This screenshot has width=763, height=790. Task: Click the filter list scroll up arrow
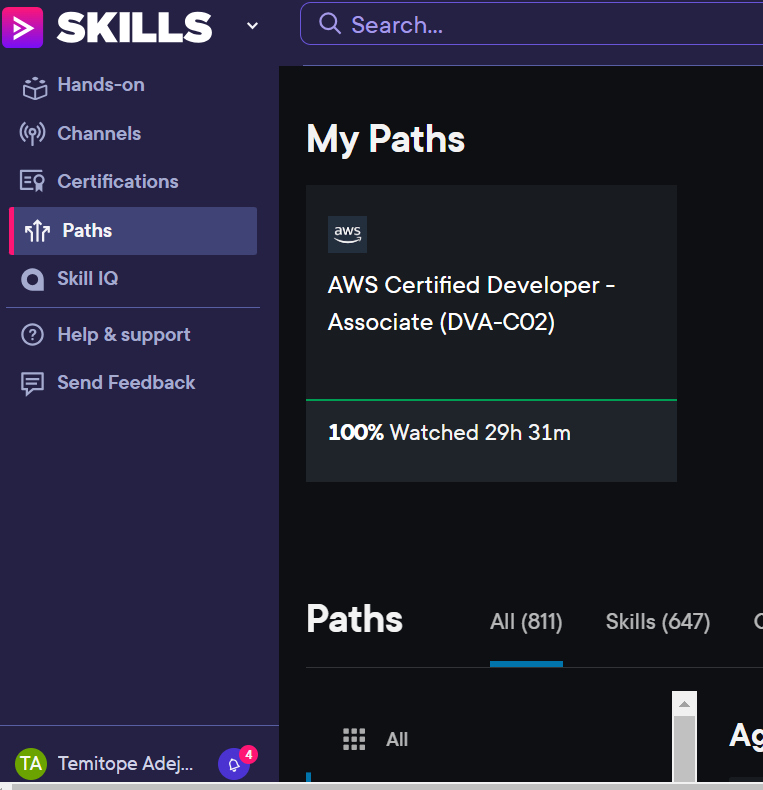[x=684, y=704]
